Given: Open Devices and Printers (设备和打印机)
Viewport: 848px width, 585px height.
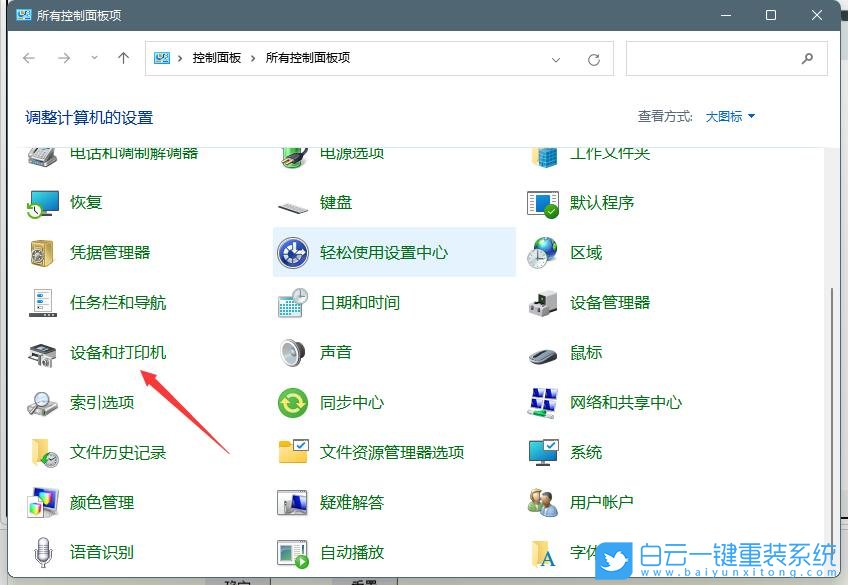Looking at the screenshot, I should [118, 353].
